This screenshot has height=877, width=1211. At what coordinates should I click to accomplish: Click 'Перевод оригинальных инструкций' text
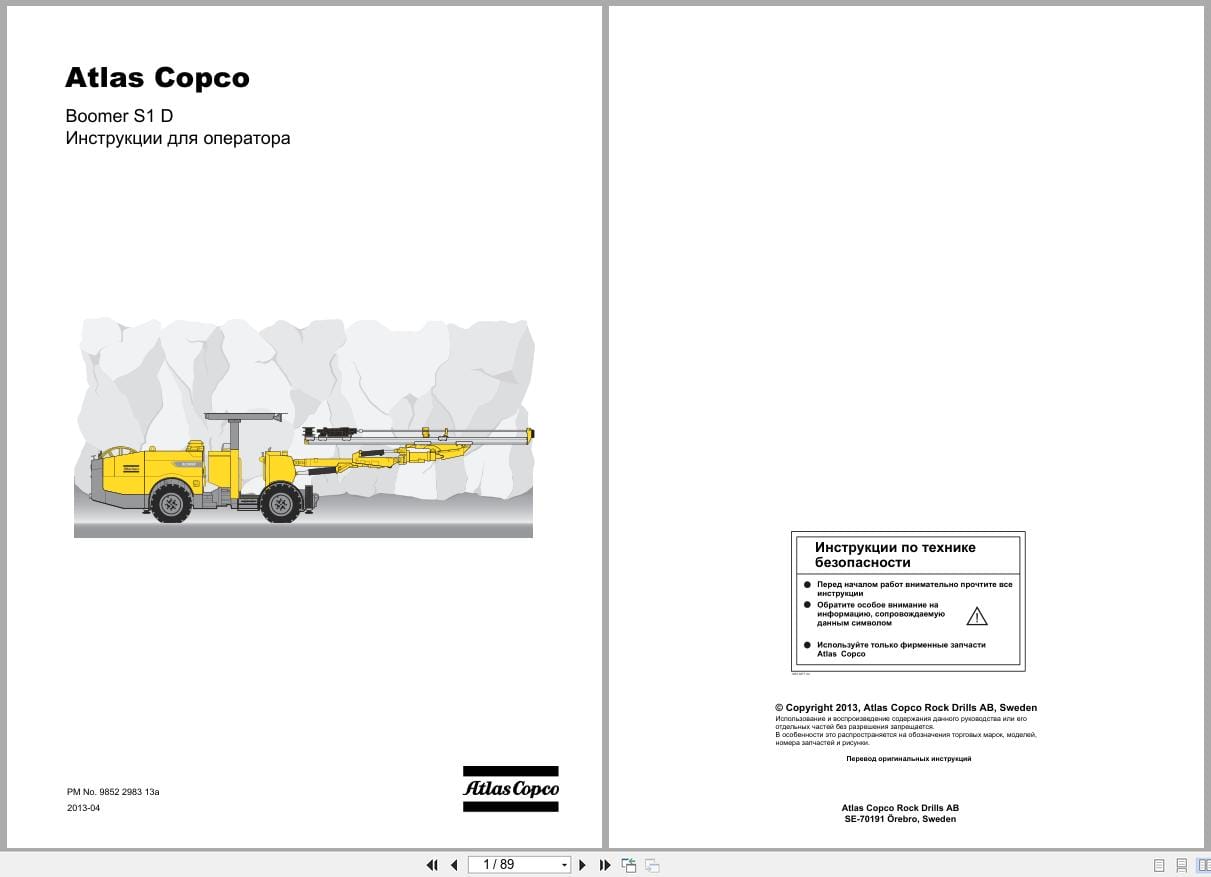click(x=908, y=759)
